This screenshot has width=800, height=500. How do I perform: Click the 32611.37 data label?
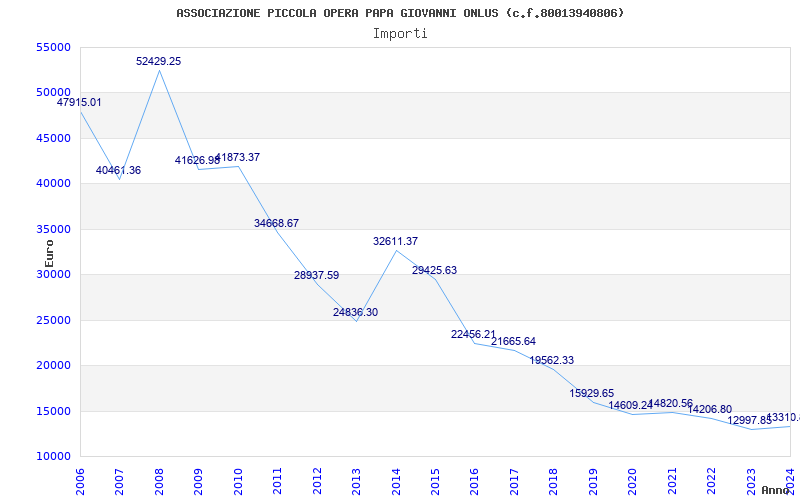[395, 241]
